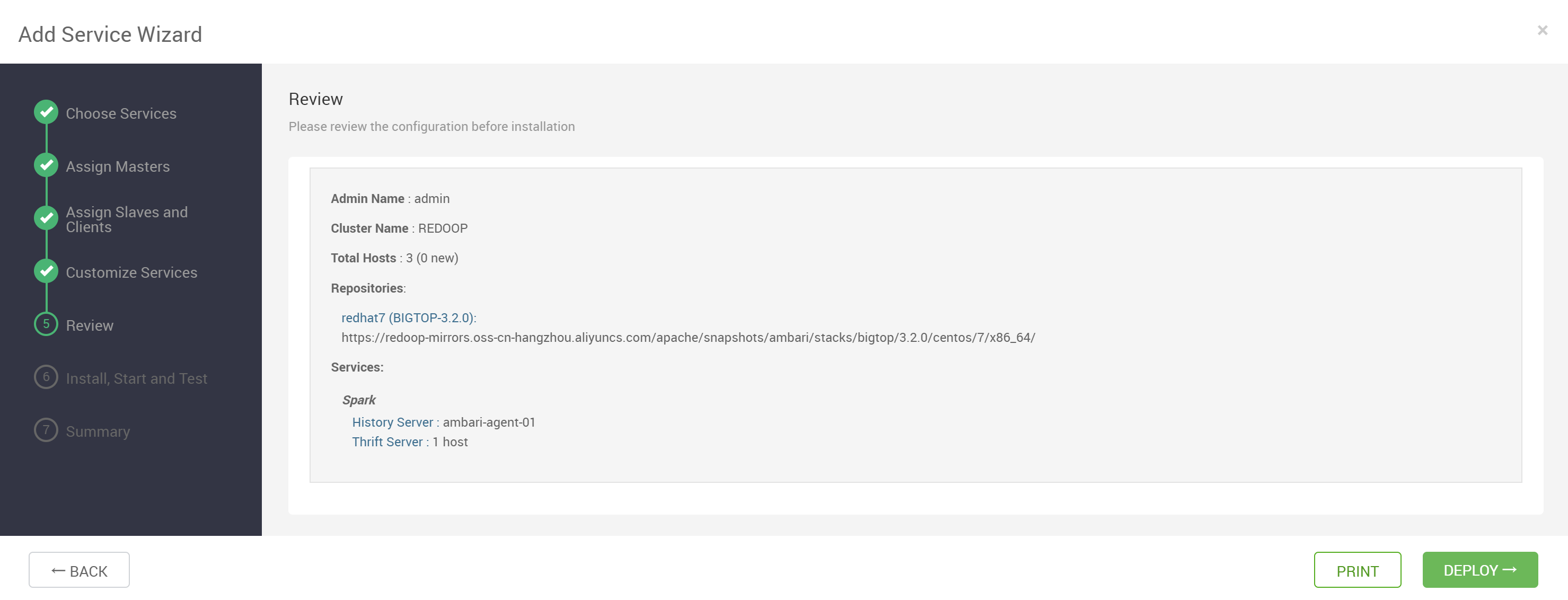Select Assign Slaves and Clients step

coord(127,219)
